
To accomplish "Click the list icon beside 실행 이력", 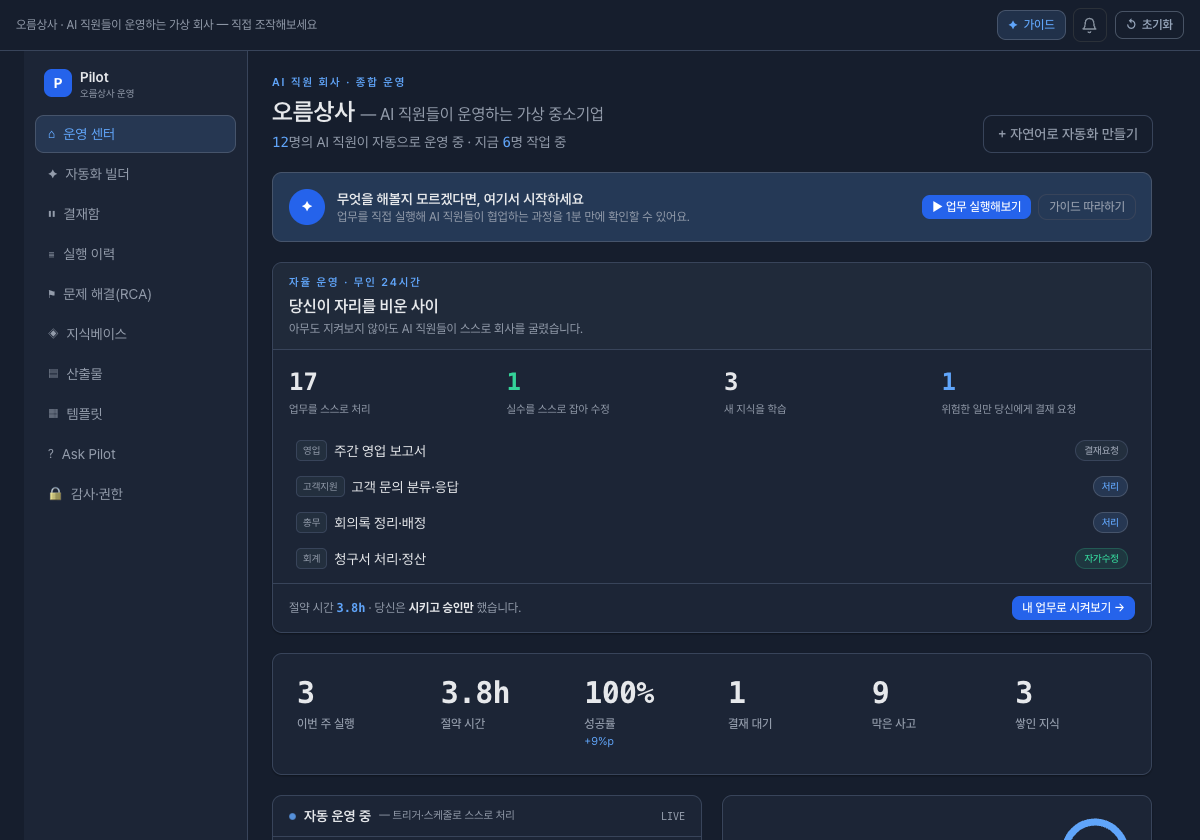I will coord(52,254).
